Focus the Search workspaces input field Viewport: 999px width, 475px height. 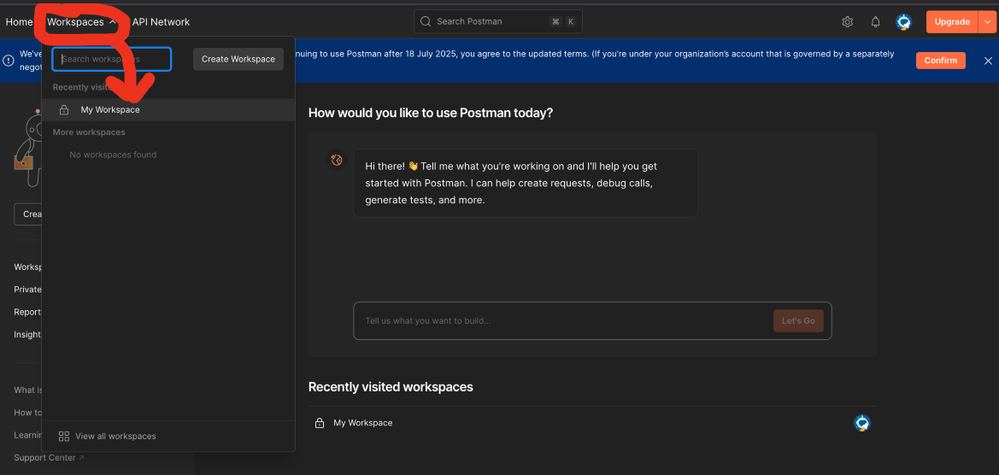coord(112,59)
